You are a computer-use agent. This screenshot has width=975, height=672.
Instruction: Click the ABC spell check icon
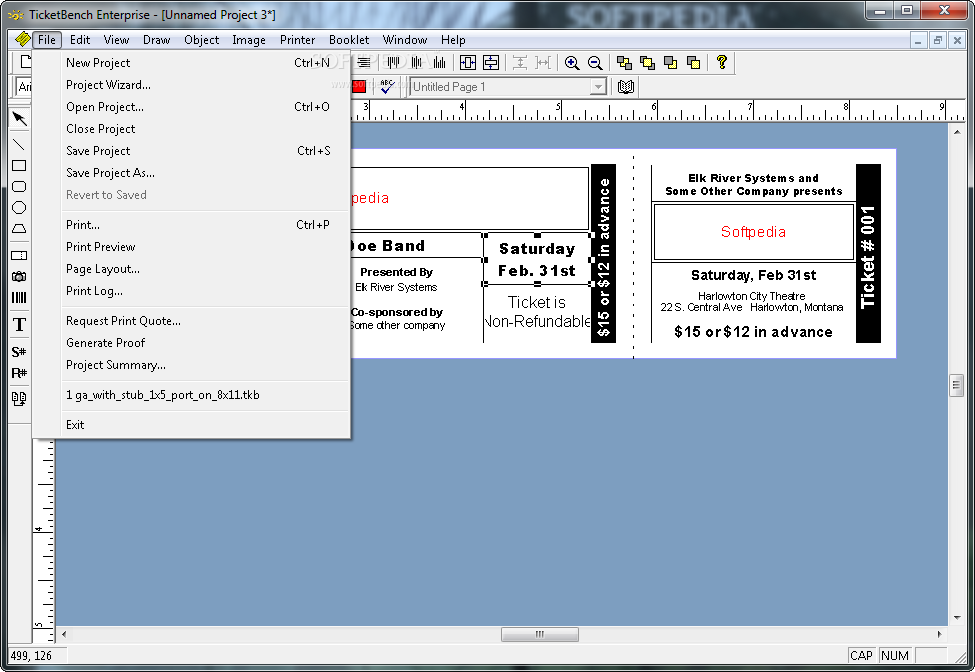point(387,86)
